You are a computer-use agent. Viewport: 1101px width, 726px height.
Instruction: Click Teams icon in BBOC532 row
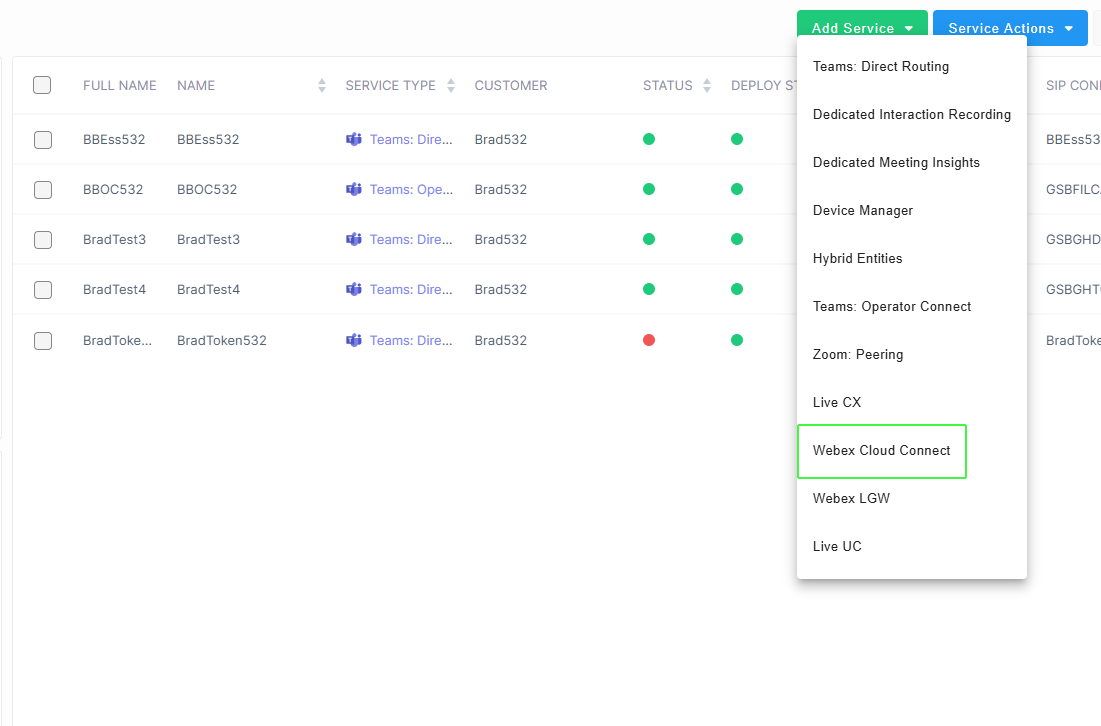(354, 189)
